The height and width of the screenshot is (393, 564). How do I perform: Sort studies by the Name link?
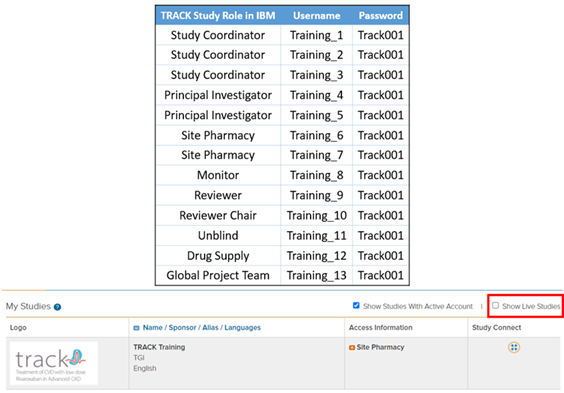(x=153, y=328)
